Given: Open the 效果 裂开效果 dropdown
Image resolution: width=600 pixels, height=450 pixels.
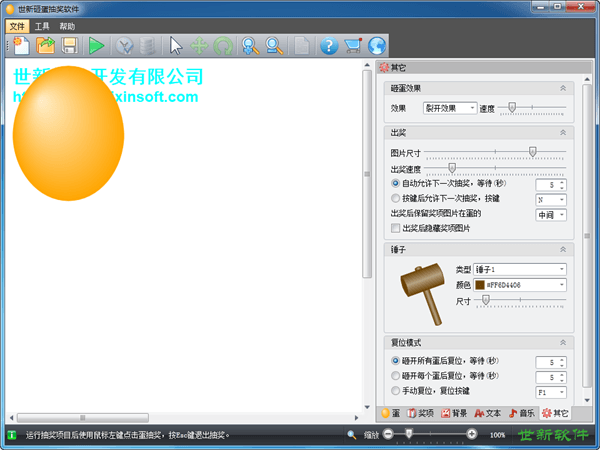Looking at the screenshot, I should click(x=450, y=108).
